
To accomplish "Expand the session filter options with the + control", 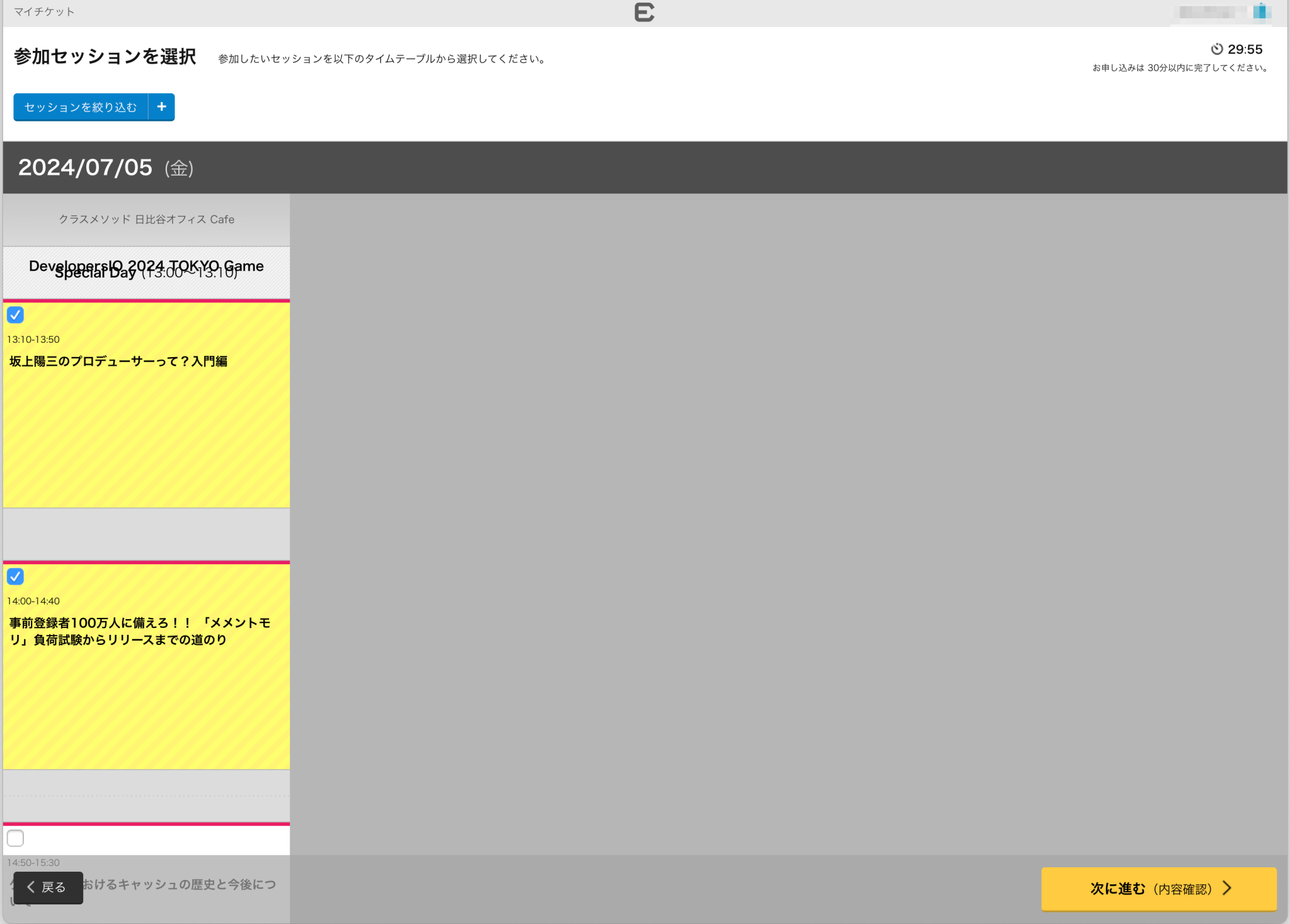I will 161,107.
